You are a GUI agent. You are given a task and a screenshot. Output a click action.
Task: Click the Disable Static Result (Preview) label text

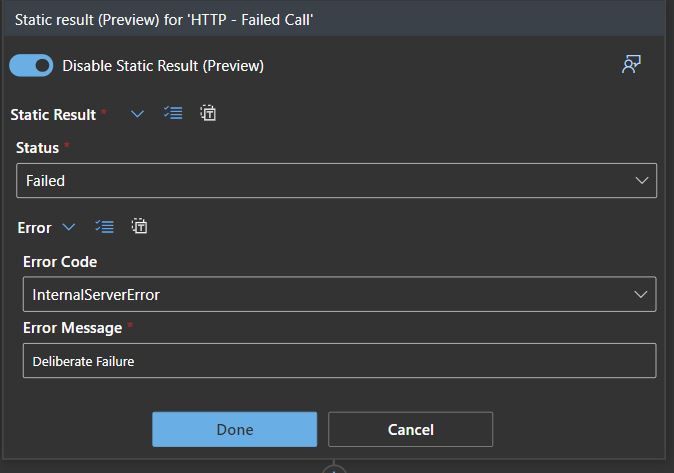(x=163, y=66)
